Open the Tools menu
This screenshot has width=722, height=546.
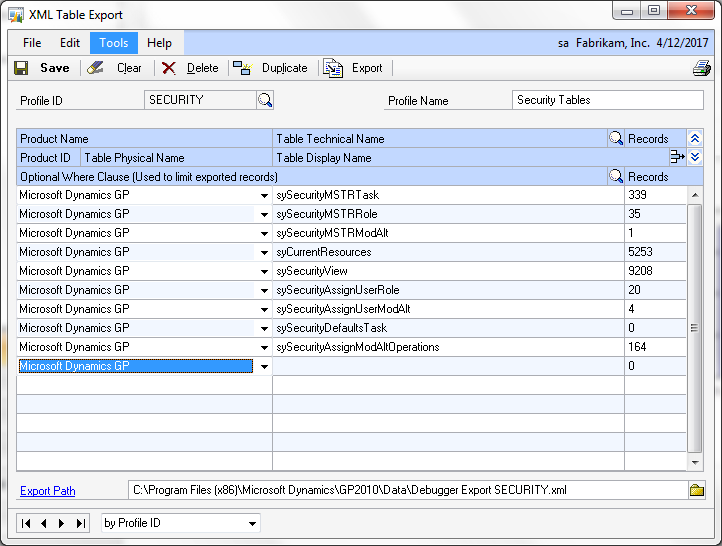114,43
